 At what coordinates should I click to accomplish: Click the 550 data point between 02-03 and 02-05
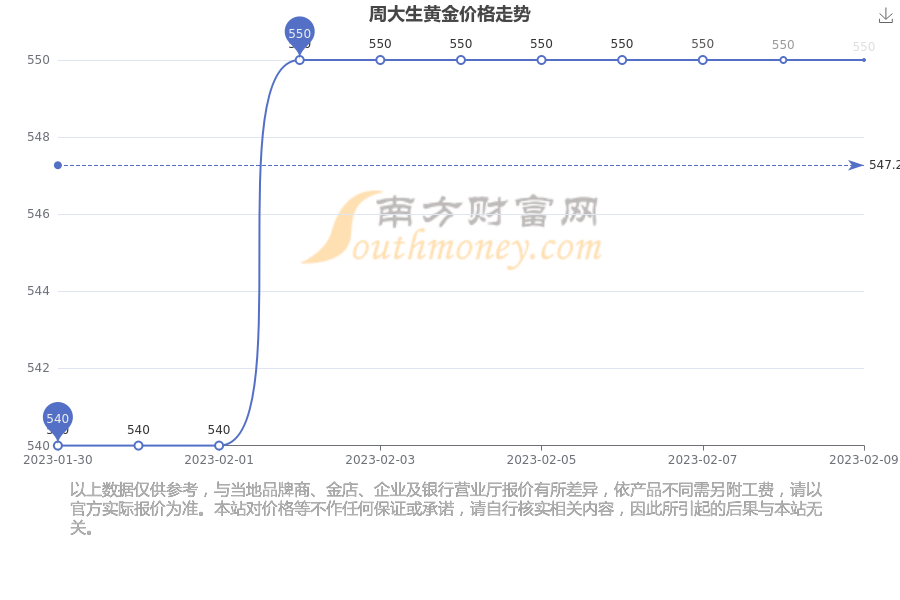tap(461, 60)
